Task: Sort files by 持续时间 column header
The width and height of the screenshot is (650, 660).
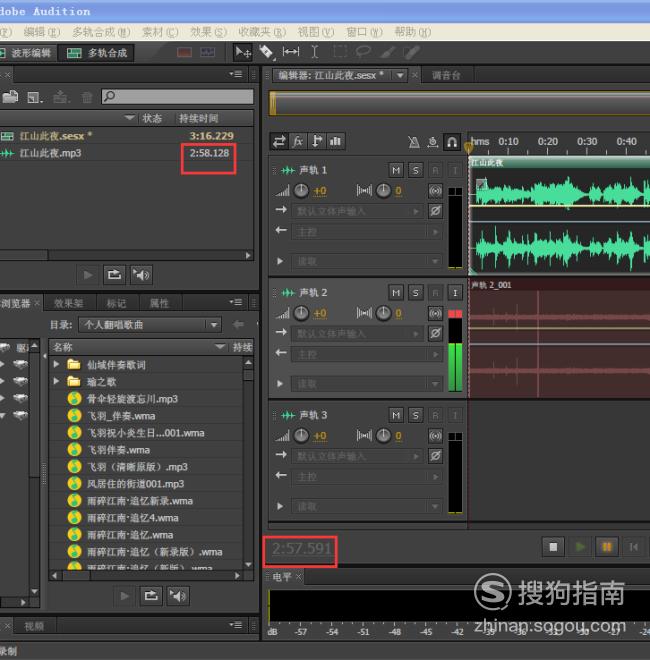Action: 199,118
